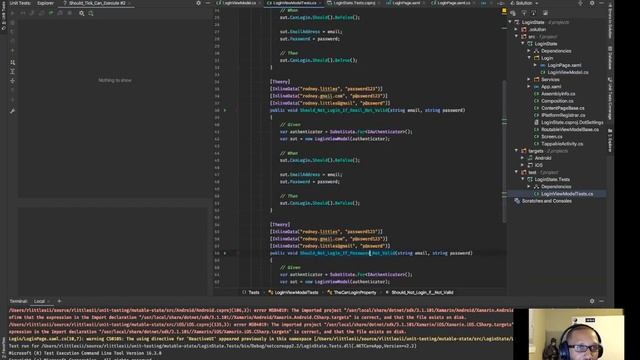Open Terminal panel settings gear
The width and height of the screenshot is (640, 360).
592,301
